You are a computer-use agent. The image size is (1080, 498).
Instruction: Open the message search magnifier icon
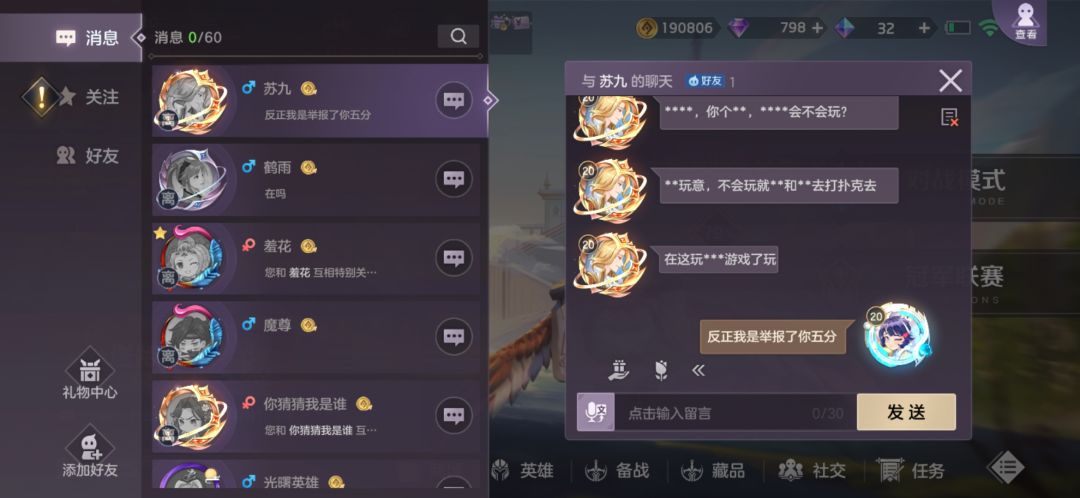click(x=459, y=37)
